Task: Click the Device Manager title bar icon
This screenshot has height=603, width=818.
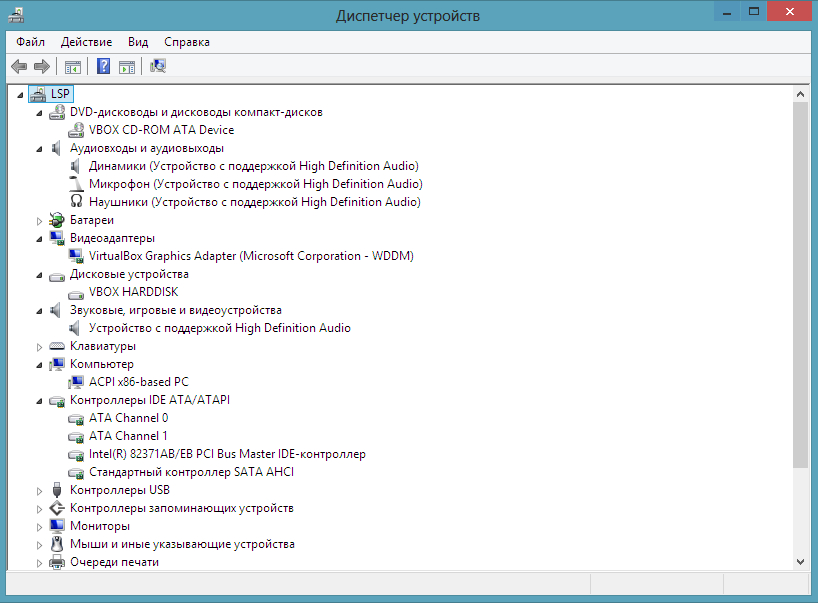Action: coord(16,15)
